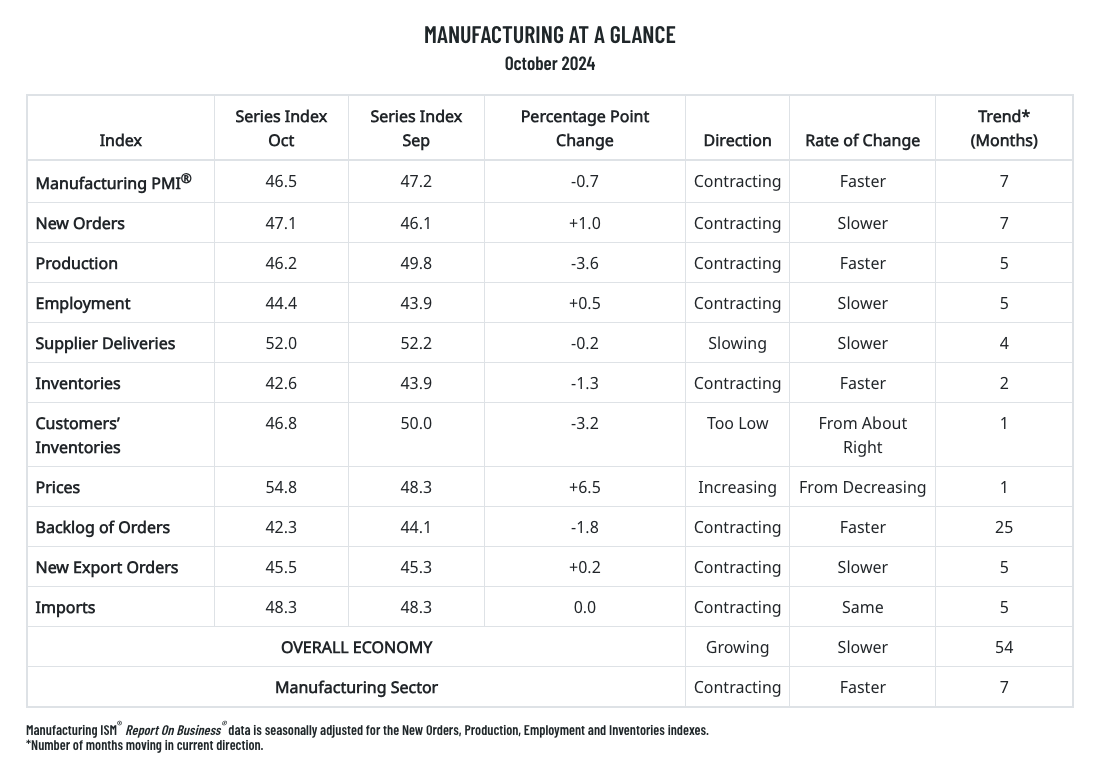Click the 'Percentage Point Change' header
This screenshot has height=768, width=1097.
pyautogui.click(x=584, y=128)
